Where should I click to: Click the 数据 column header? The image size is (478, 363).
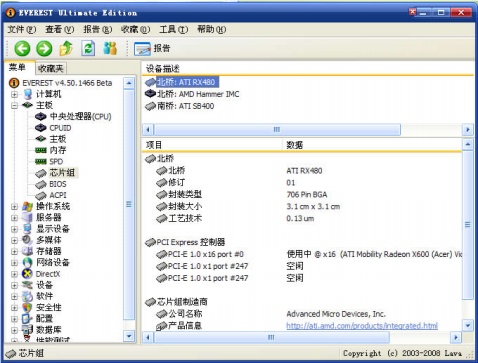[372, 145]
